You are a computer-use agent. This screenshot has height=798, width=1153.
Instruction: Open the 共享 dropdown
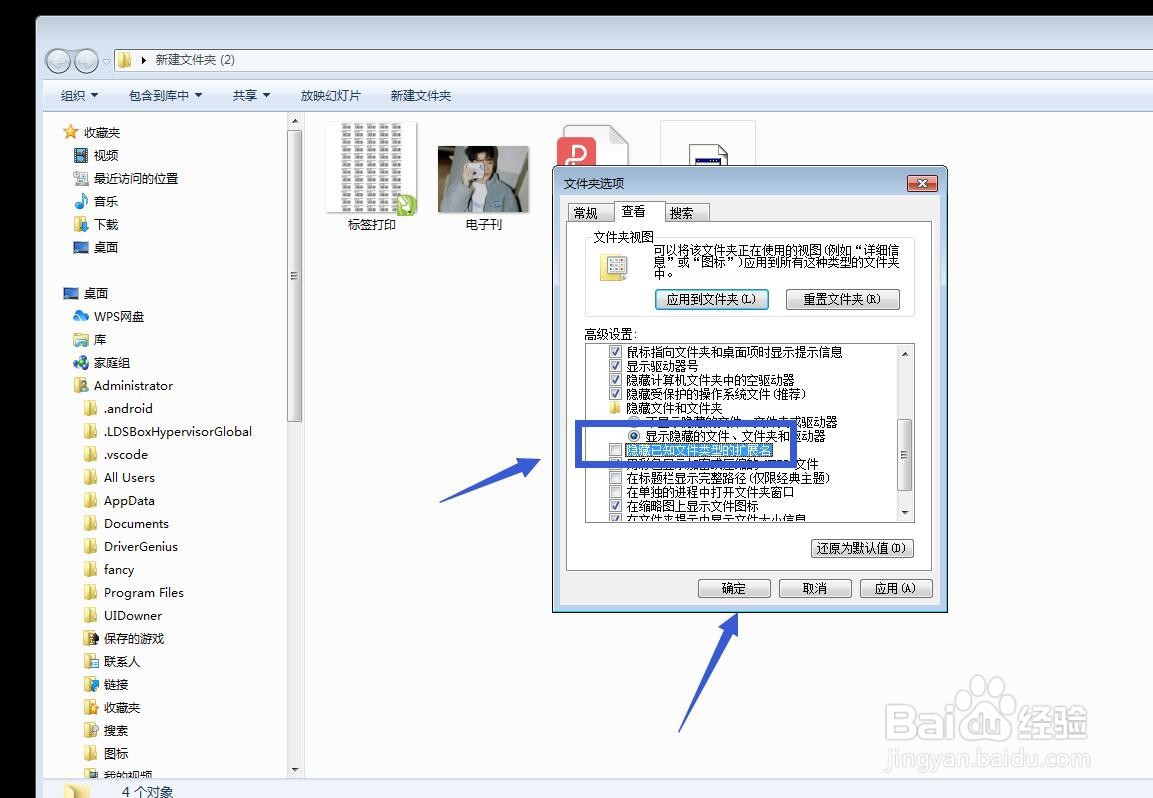coord(250,95)
